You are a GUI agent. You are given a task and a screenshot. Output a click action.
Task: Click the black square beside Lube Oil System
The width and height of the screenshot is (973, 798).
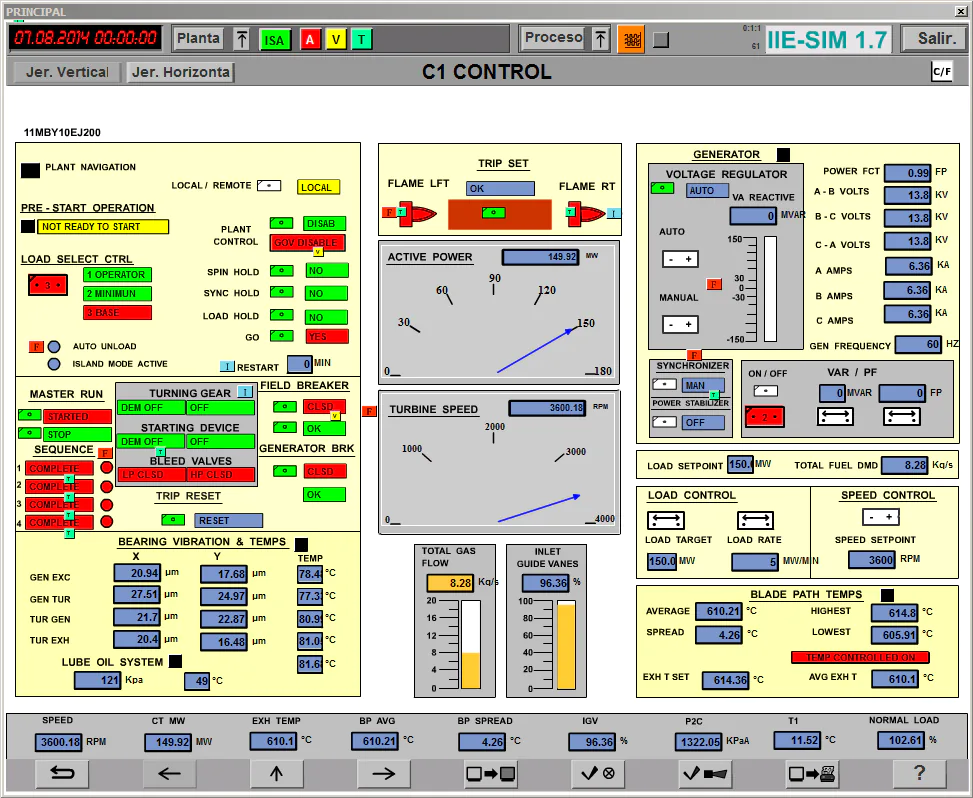(176, 661)
